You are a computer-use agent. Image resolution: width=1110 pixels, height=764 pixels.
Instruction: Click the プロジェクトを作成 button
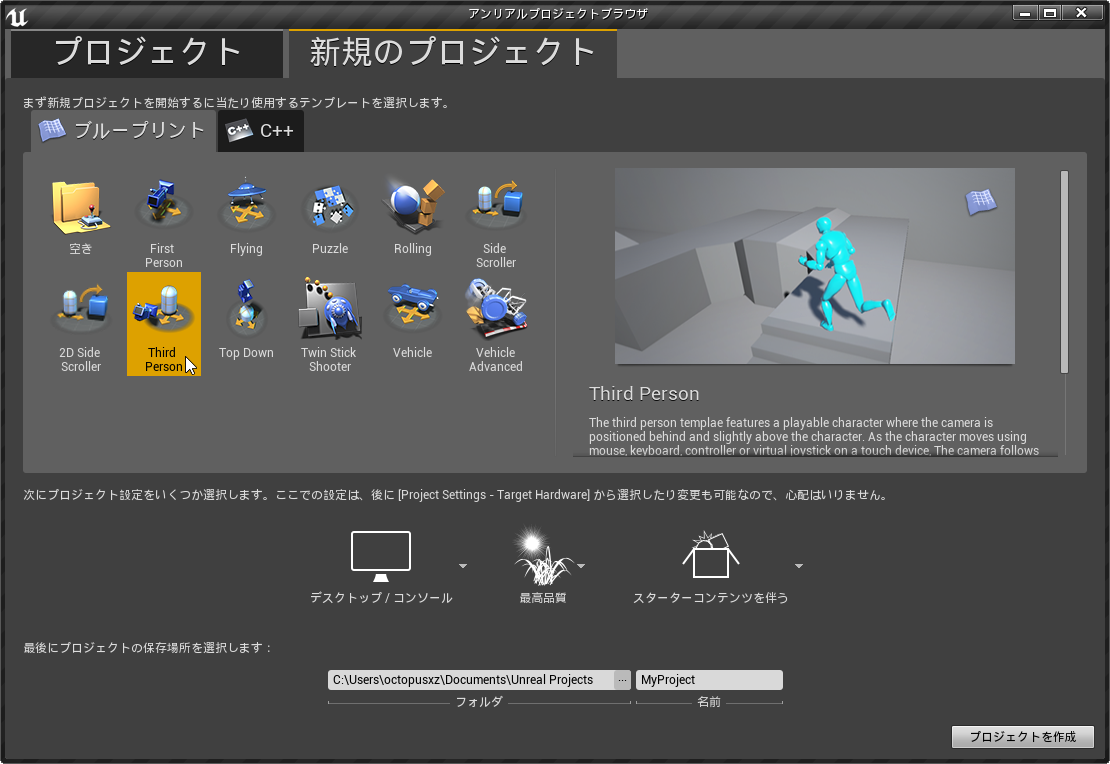1022,736
